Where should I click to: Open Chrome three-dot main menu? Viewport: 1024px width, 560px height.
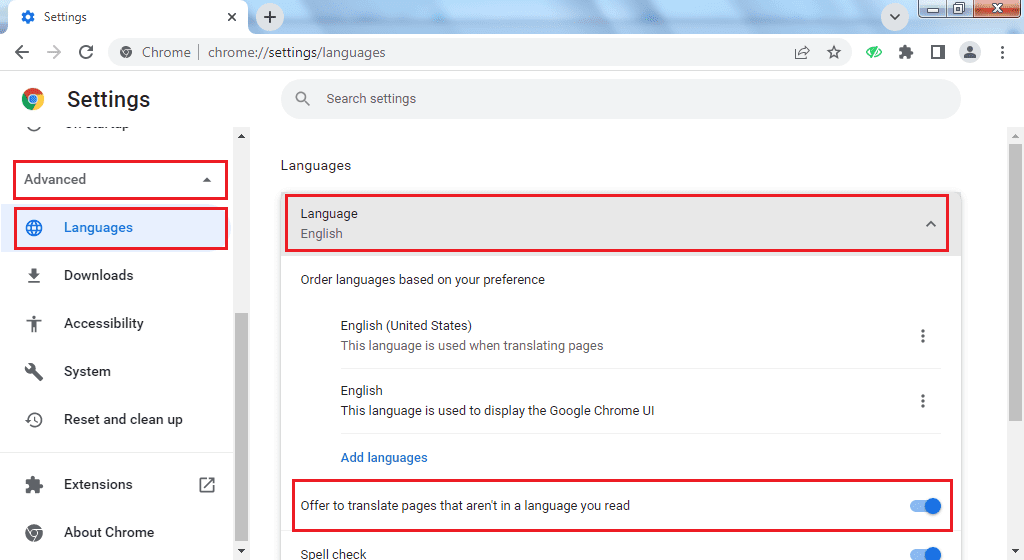(1002, 52)
